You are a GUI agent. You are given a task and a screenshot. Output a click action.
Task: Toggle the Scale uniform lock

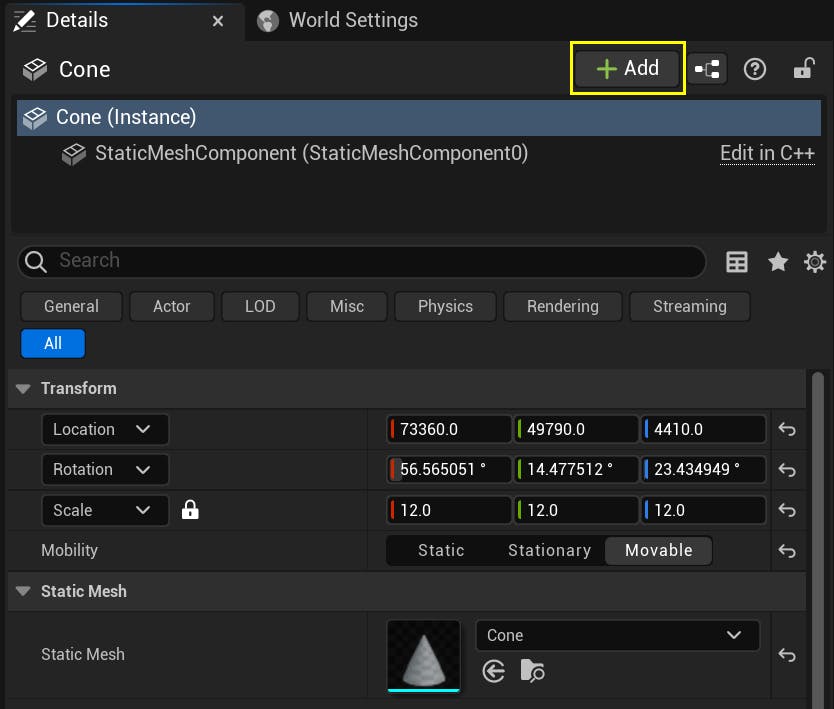pyautogui.click(x=189, y=510)
